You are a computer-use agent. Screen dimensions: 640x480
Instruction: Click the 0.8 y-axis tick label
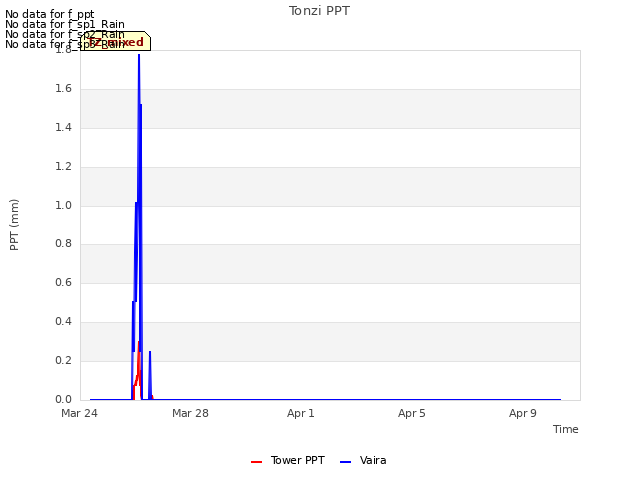(x=63, y=243)
